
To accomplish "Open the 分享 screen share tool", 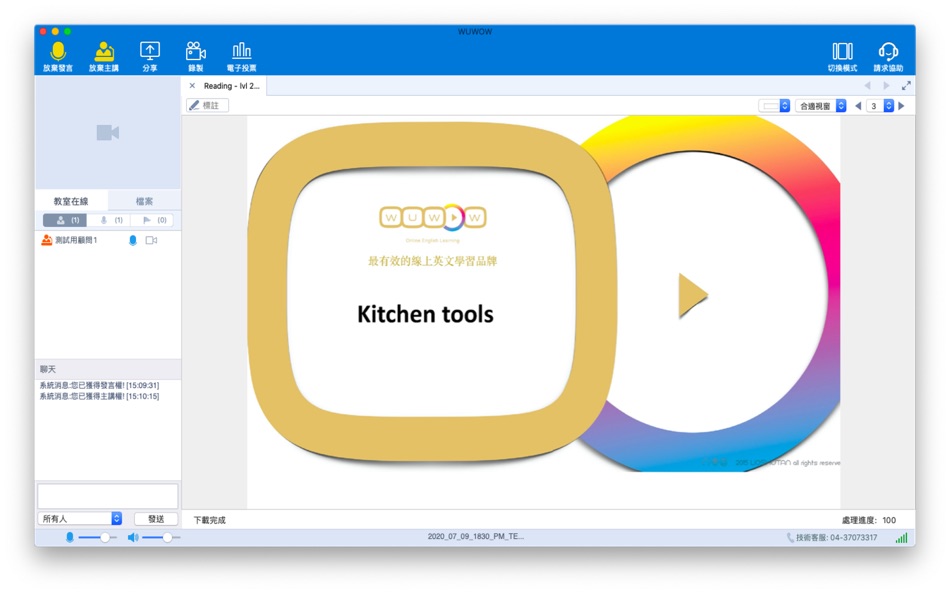I will [x=150, y=51].
